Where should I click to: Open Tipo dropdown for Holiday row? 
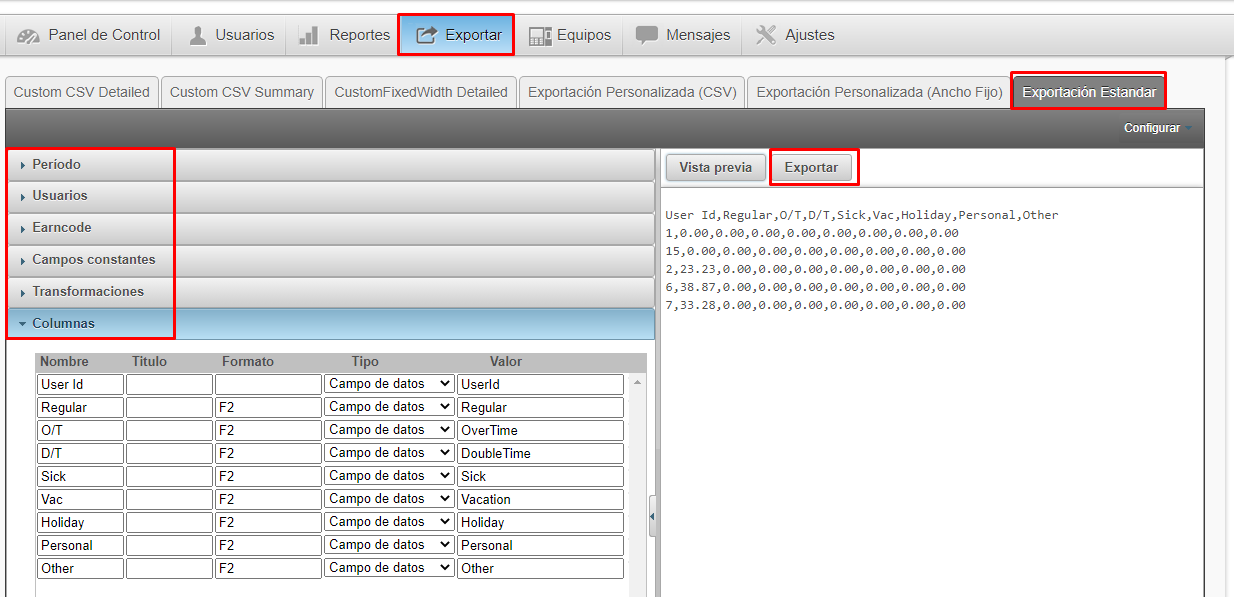tap(389, 522)
